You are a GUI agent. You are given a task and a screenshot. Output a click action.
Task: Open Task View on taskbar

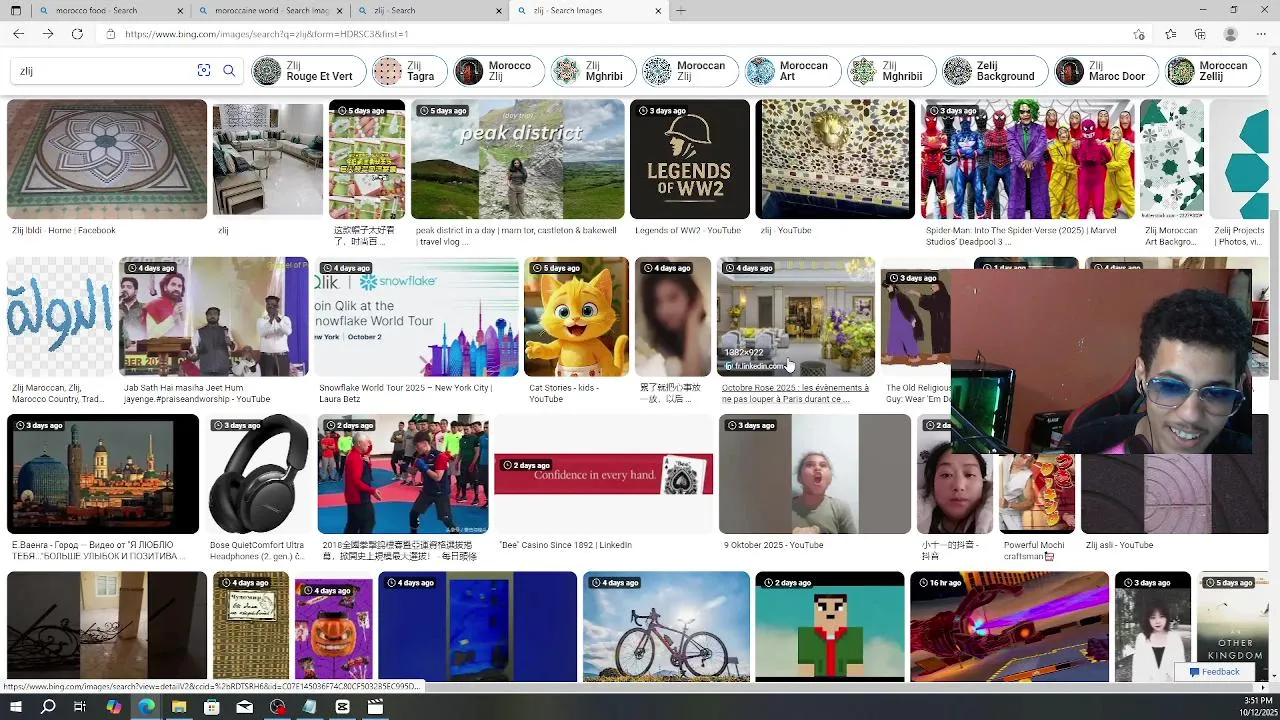[80, 707]
